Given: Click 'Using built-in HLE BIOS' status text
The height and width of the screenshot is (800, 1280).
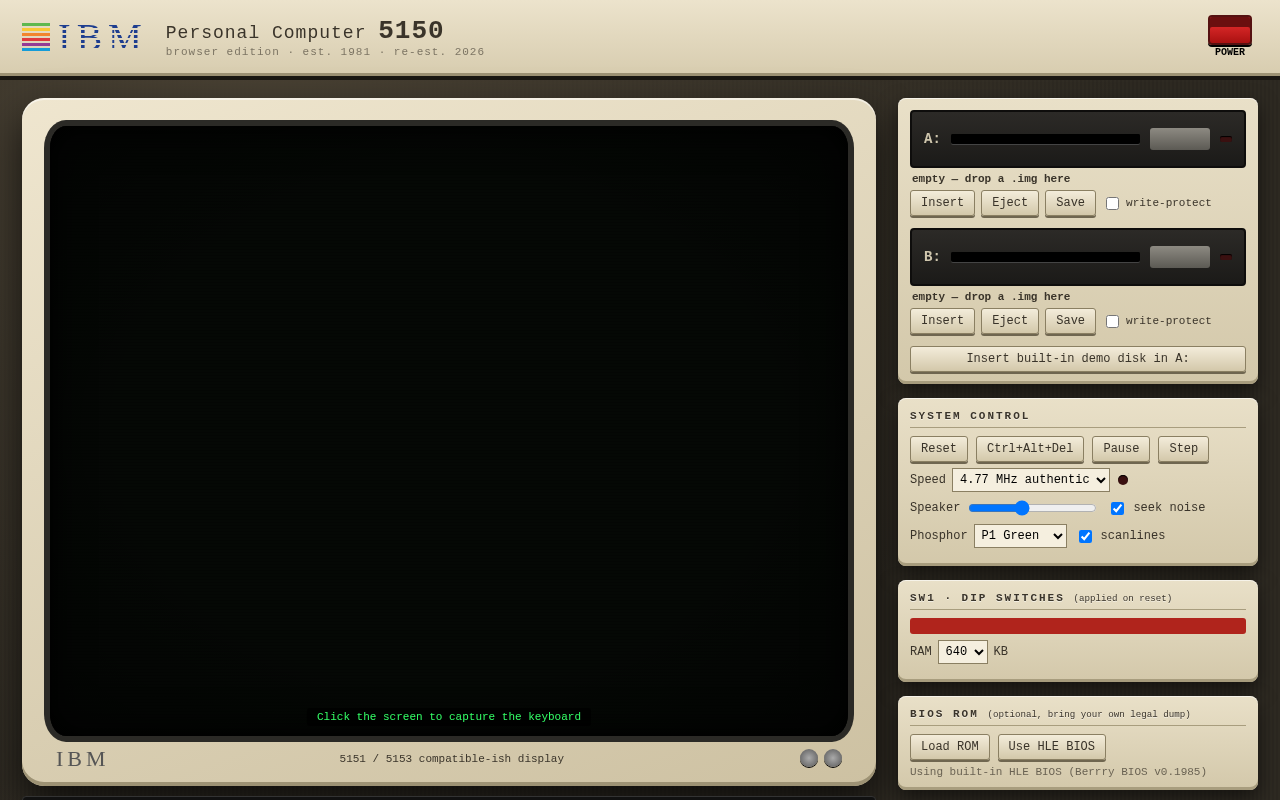Looking at the screenshot, I should [x=1058, y=772].
